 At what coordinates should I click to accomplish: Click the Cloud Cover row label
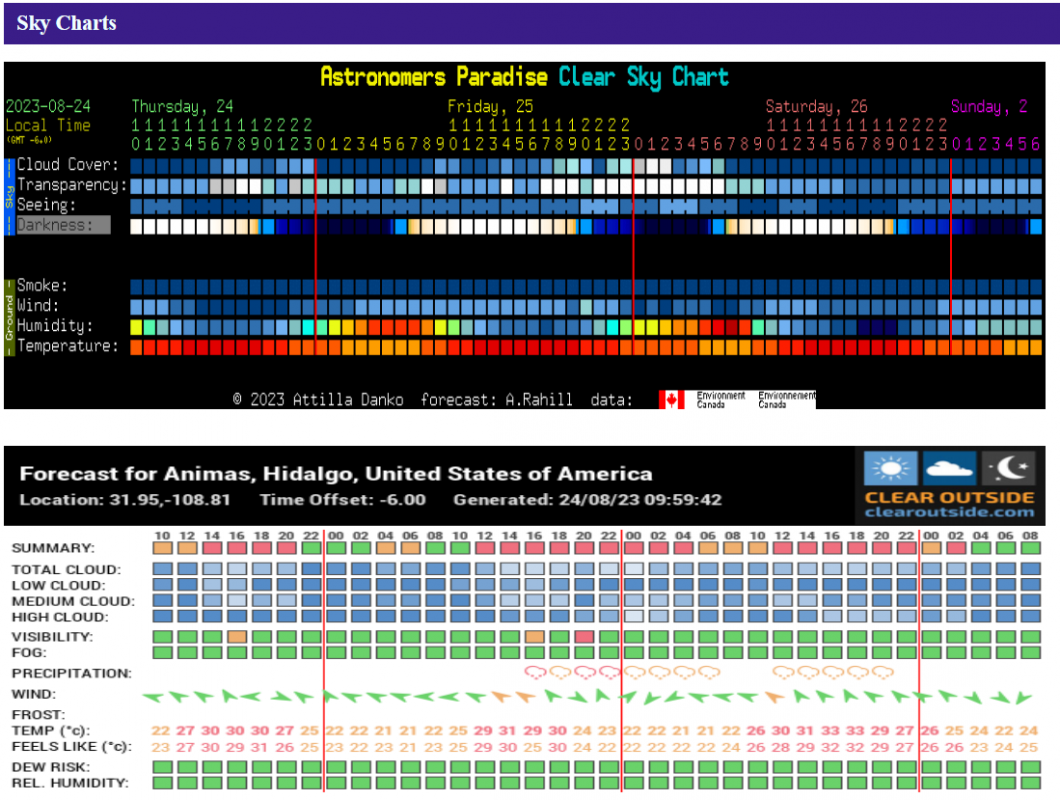pos(68,165)
